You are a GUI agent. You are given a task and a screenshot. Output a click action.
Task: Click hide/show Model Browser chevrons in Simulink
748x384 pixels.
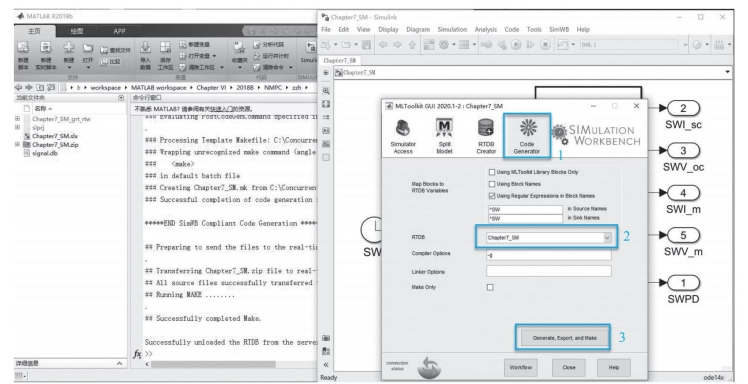click(x=326, y=364)
